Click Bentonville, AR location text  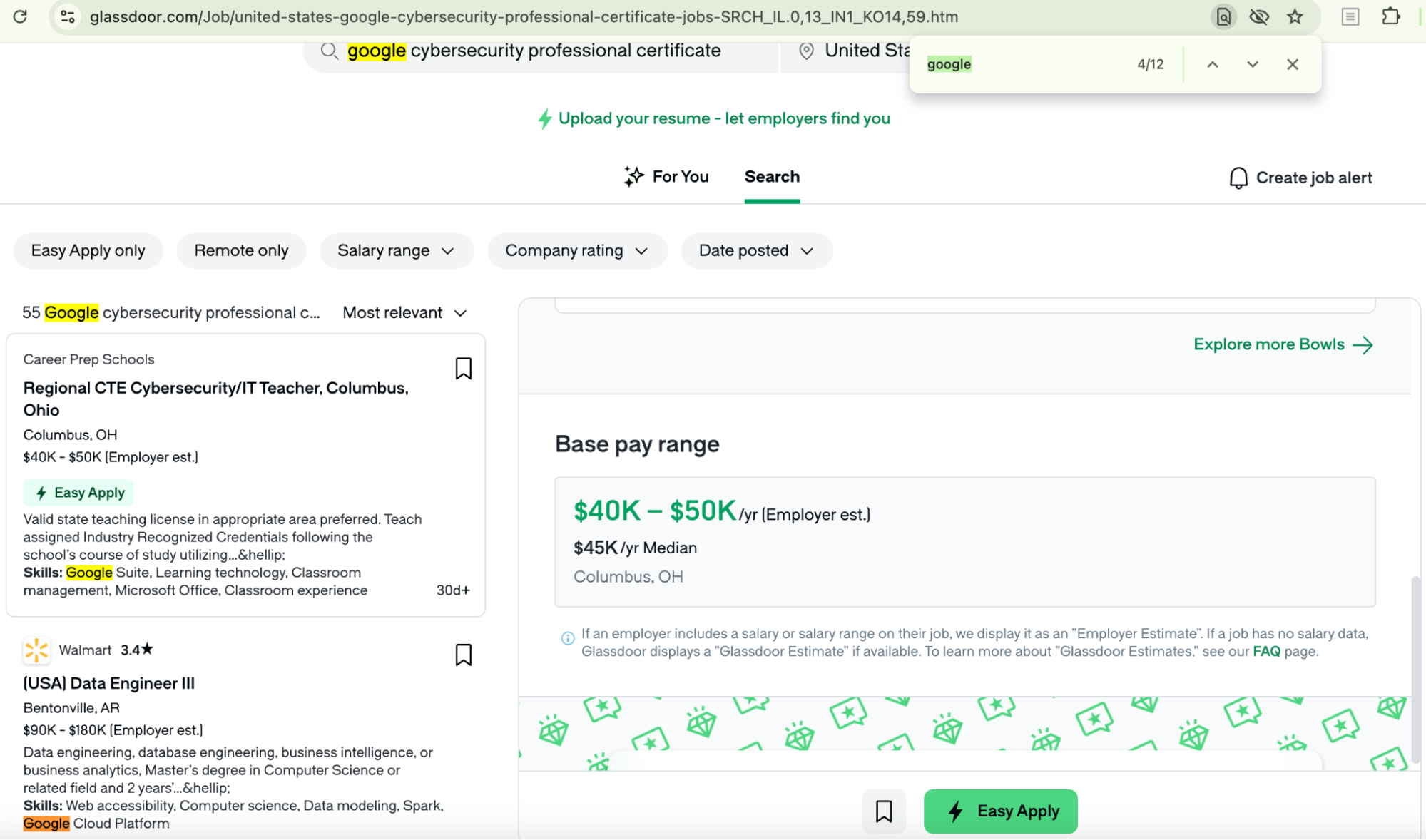tap(71, 708)
